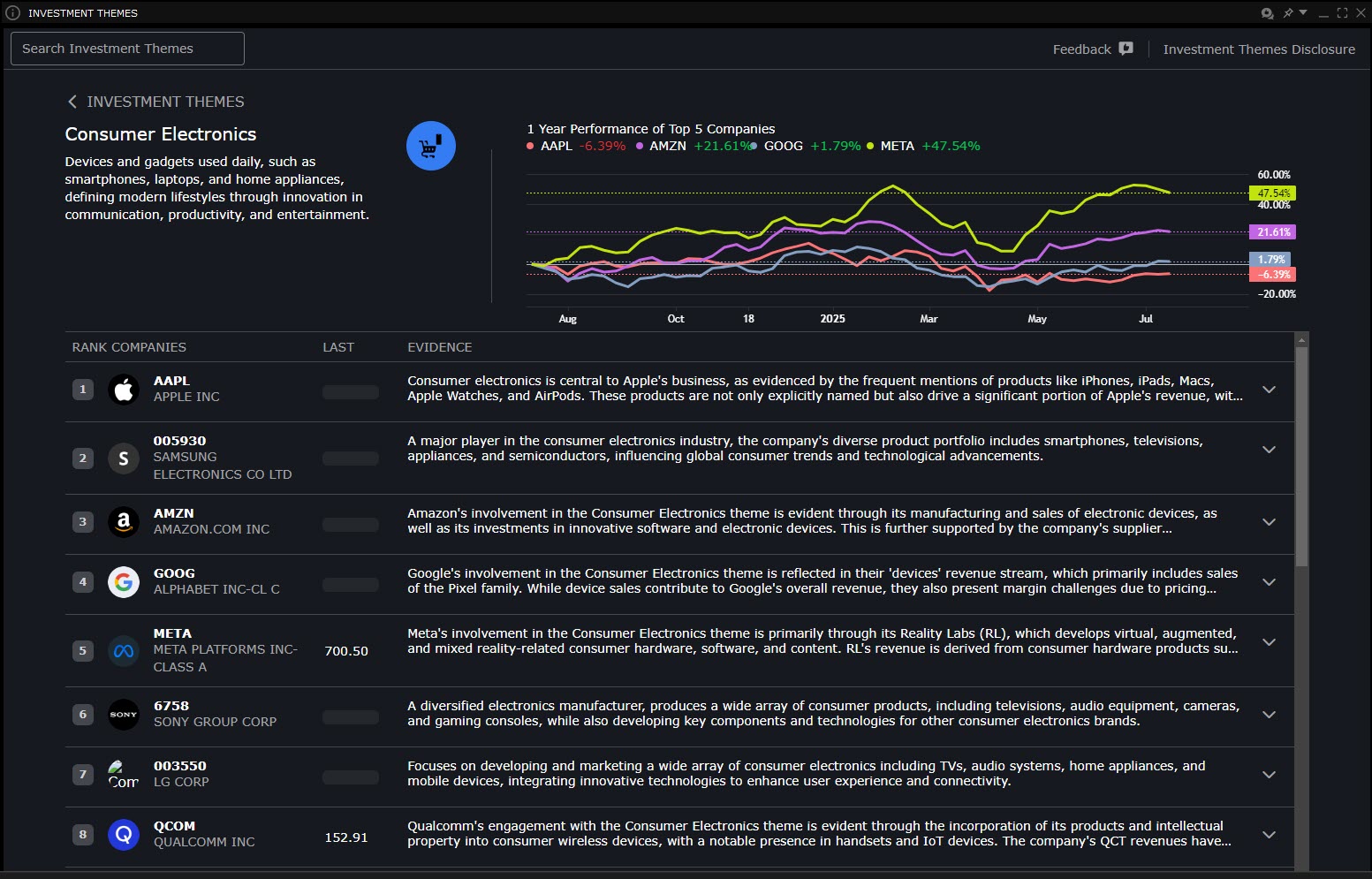Expand the META evidence row chevron

1269,641
